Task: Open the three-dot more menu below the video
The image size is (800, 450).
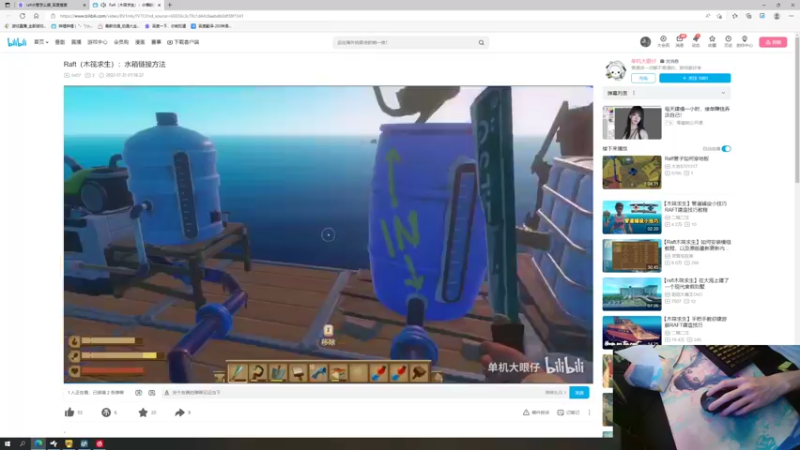Action: 589,412
